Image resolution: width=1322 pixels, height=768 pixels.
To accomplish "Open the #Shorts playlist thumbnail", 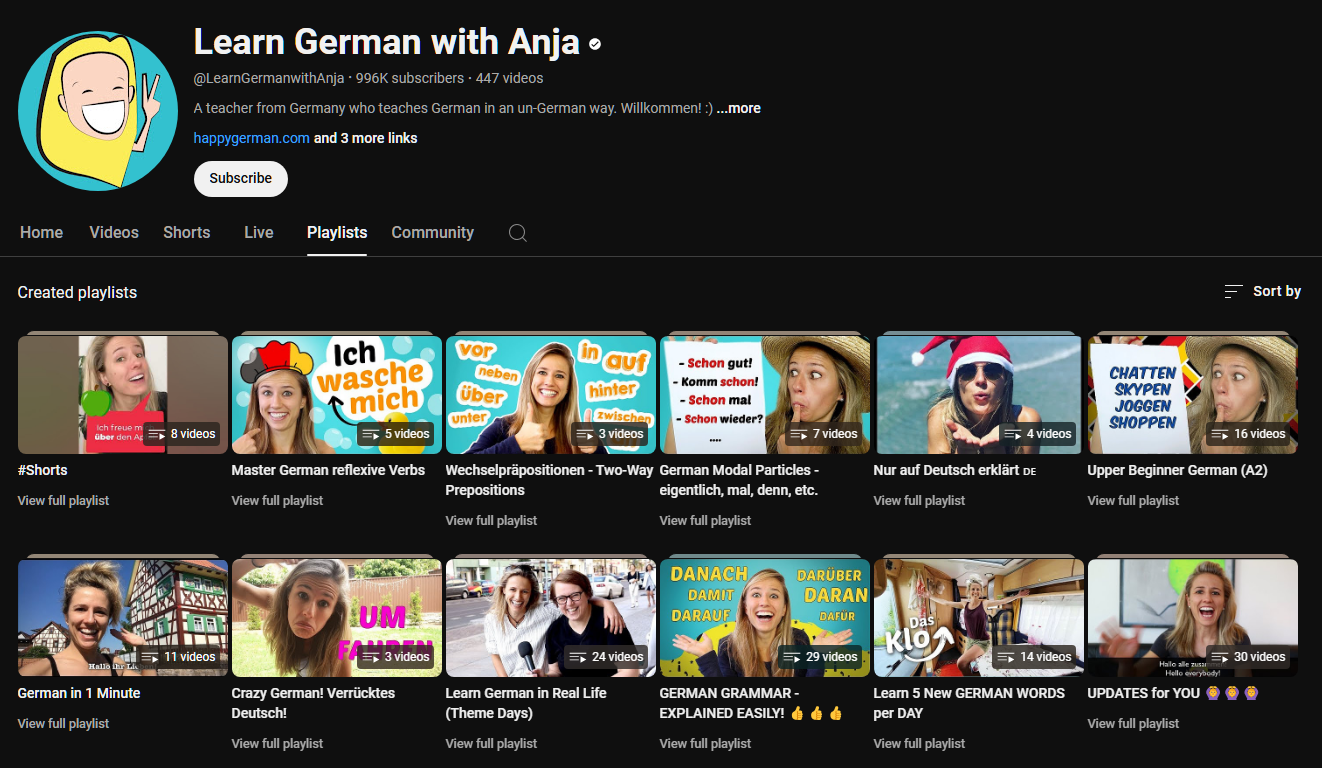I will click(123, 394).
